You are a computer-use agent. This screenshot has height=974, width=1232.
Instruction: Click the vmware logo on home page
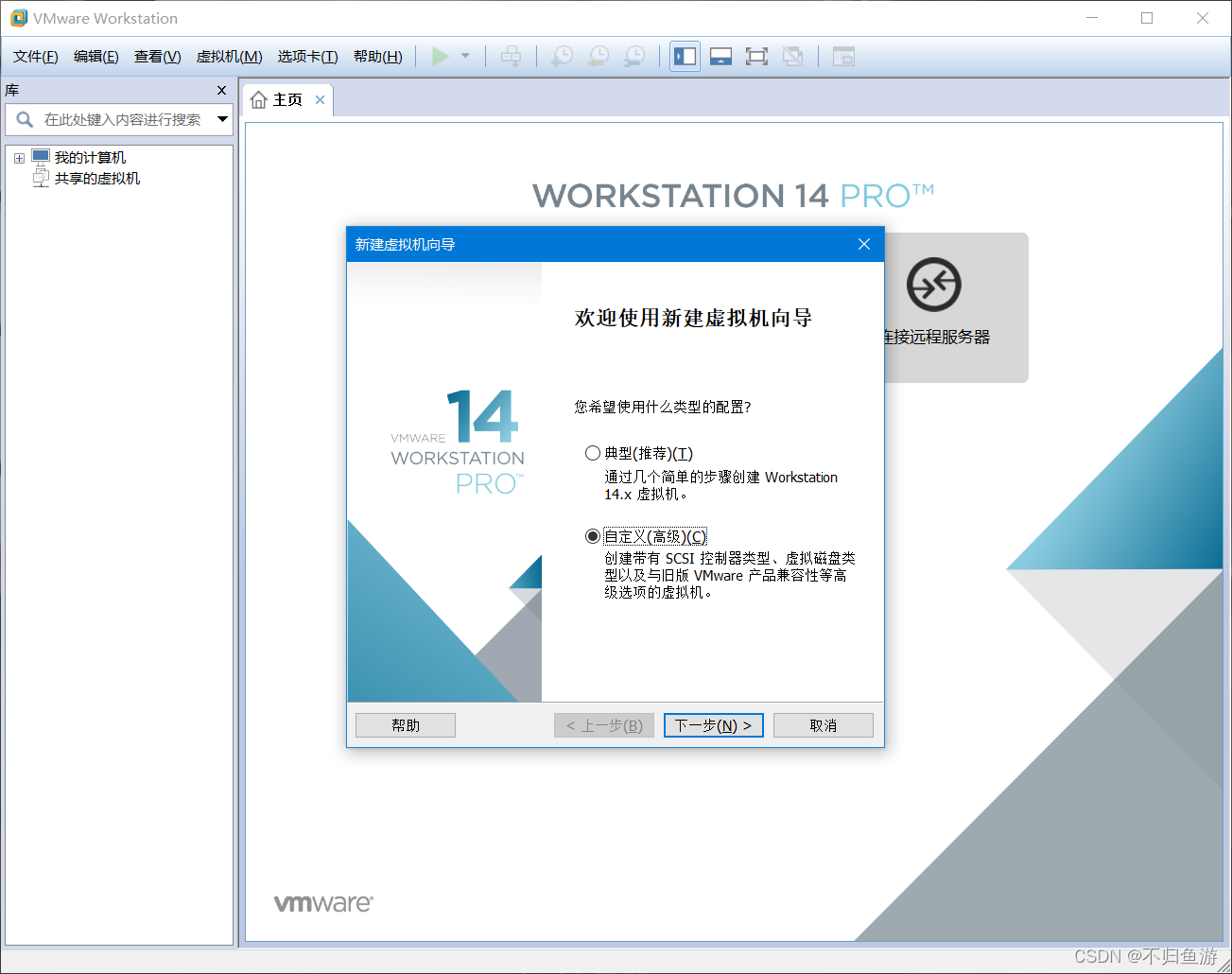tap(323, 903)
